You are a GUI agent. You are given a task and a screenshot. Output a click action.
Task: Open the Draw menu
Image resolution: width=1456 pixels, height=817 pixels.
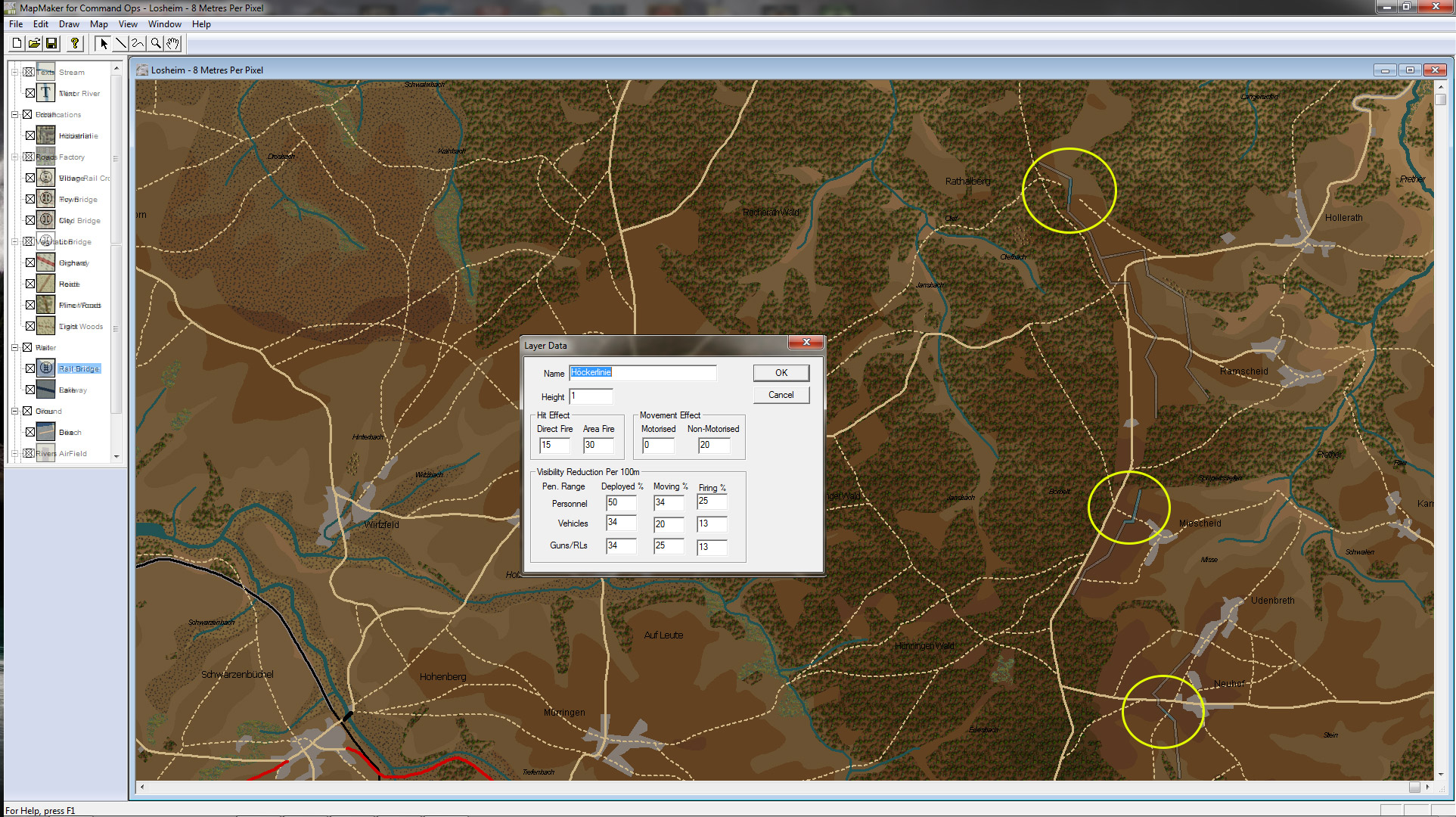(x=69, y=24)
